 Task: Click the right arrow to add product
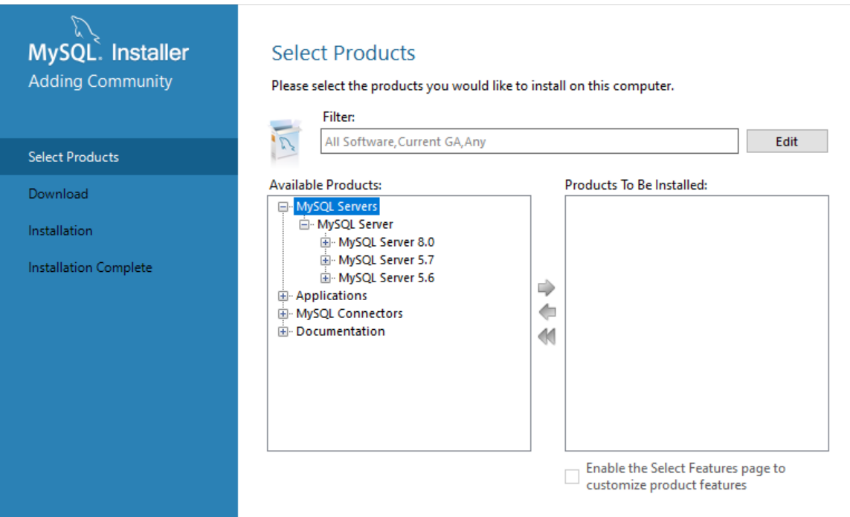coord(546,287)
